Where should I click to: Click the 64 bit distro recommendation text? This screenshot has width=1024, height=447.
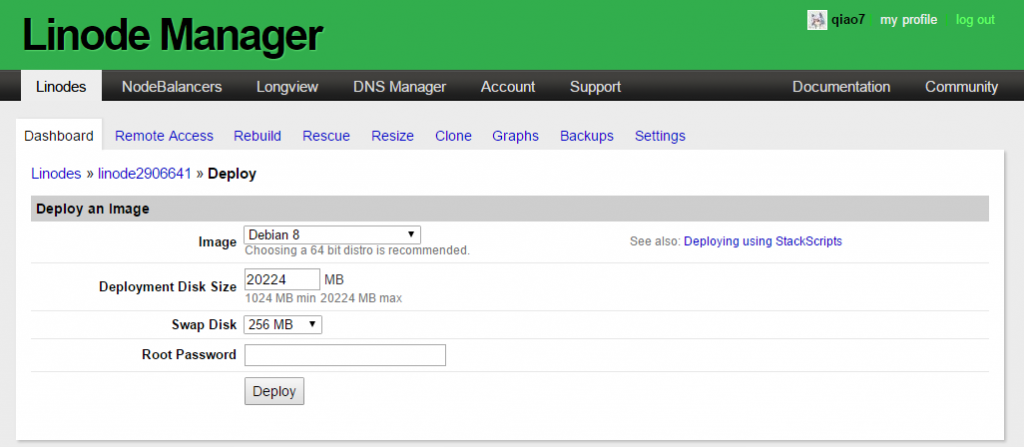pyautogui.click(x=357, y=250)
